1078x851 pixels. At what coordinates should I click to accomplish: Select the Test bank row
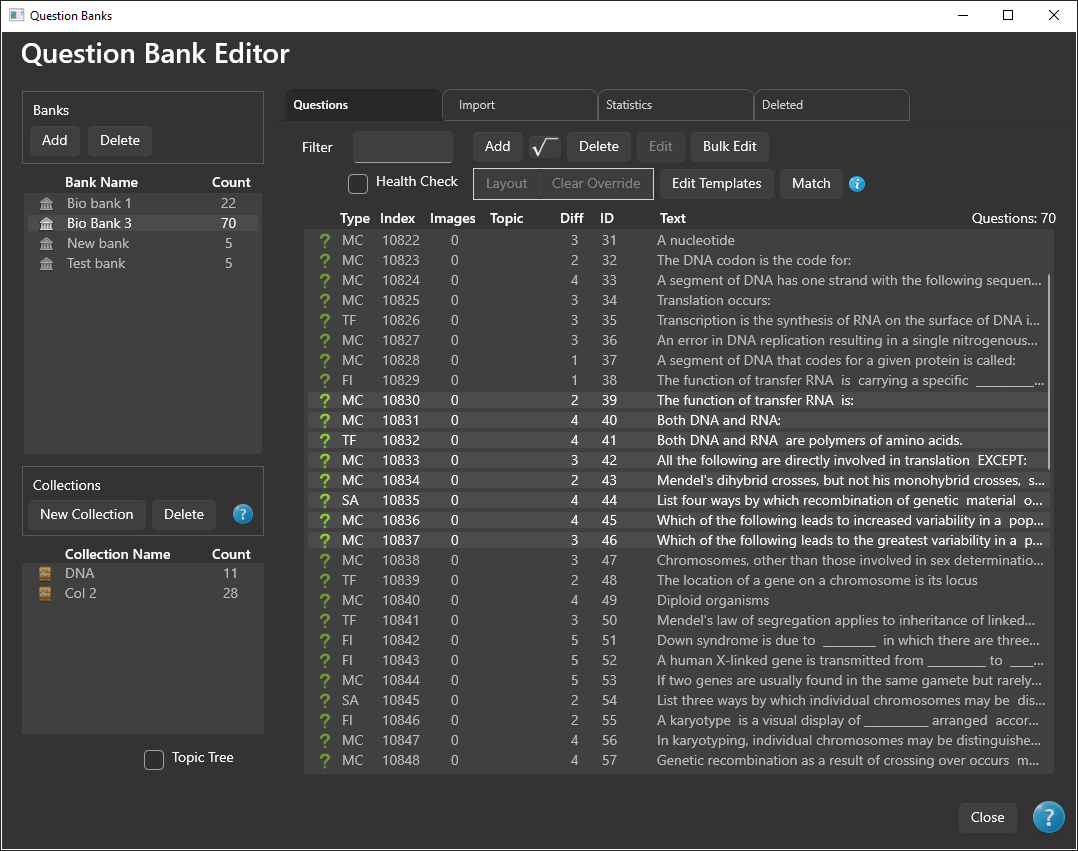[x=143, y=263]
